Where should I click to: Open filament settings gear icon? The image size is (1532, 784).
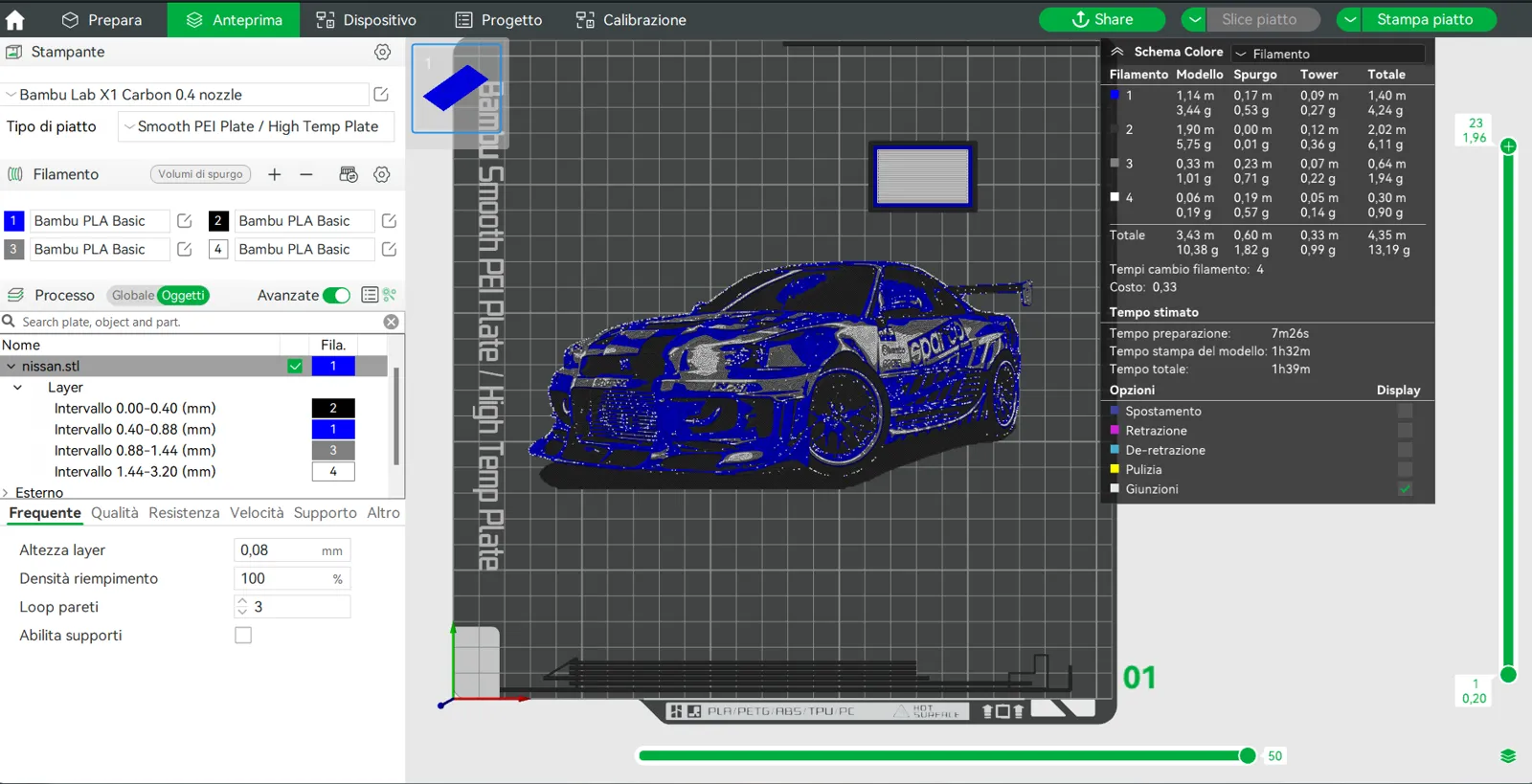pyautogui.click(x=382, y=174)
